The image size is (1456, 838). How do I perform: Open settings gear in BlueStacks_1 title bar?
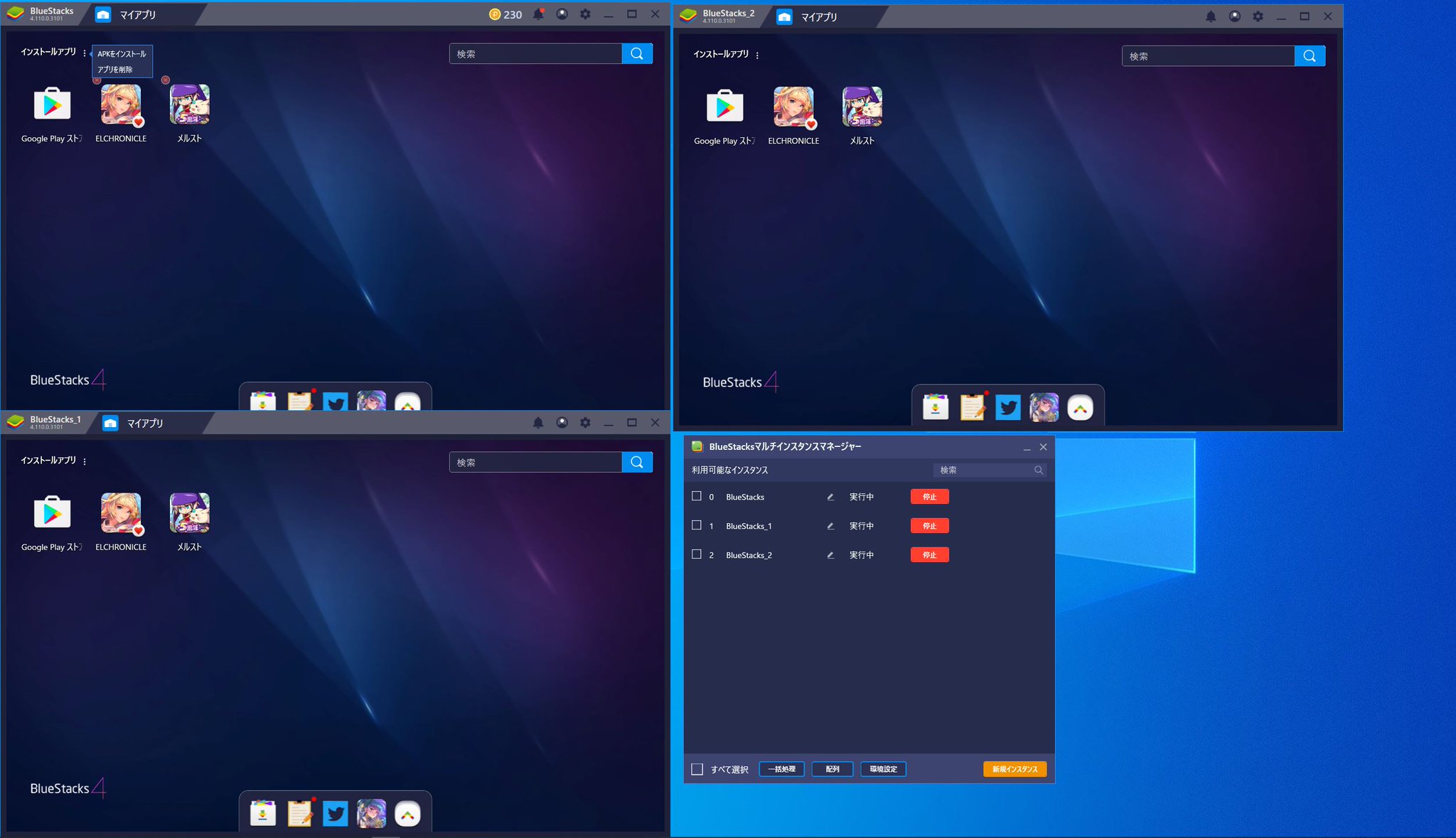click(x=585, y=423)
